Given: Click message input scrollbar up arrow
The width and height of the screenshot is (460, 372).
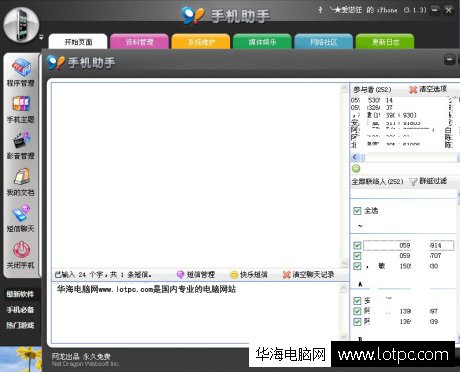Looking at the screenshot, I should 344,288.
